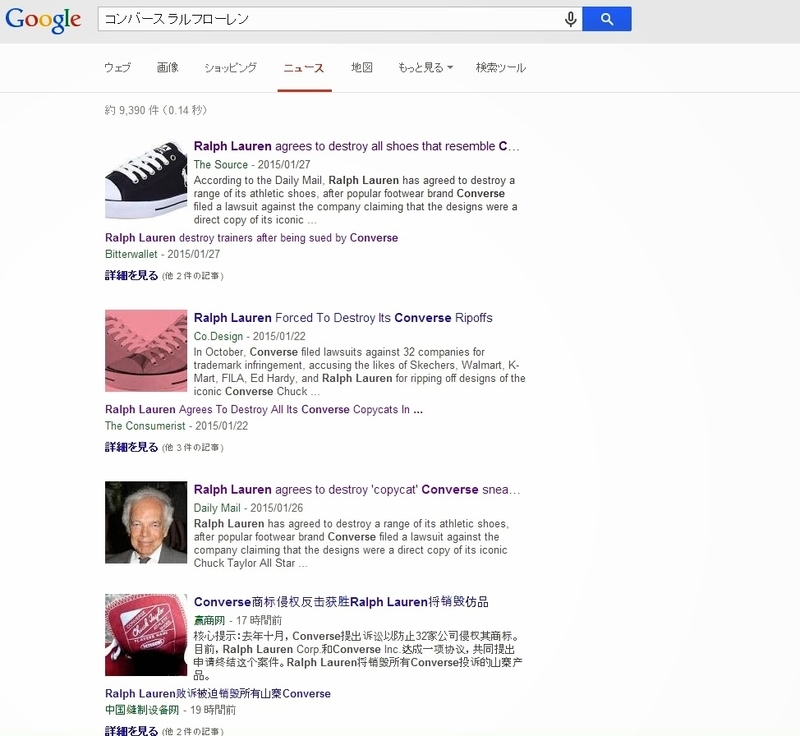This screenshot has height=736, width=800.
Task: Open 'destroy trainers after being sued' link
Action: [x=252, y=238]
